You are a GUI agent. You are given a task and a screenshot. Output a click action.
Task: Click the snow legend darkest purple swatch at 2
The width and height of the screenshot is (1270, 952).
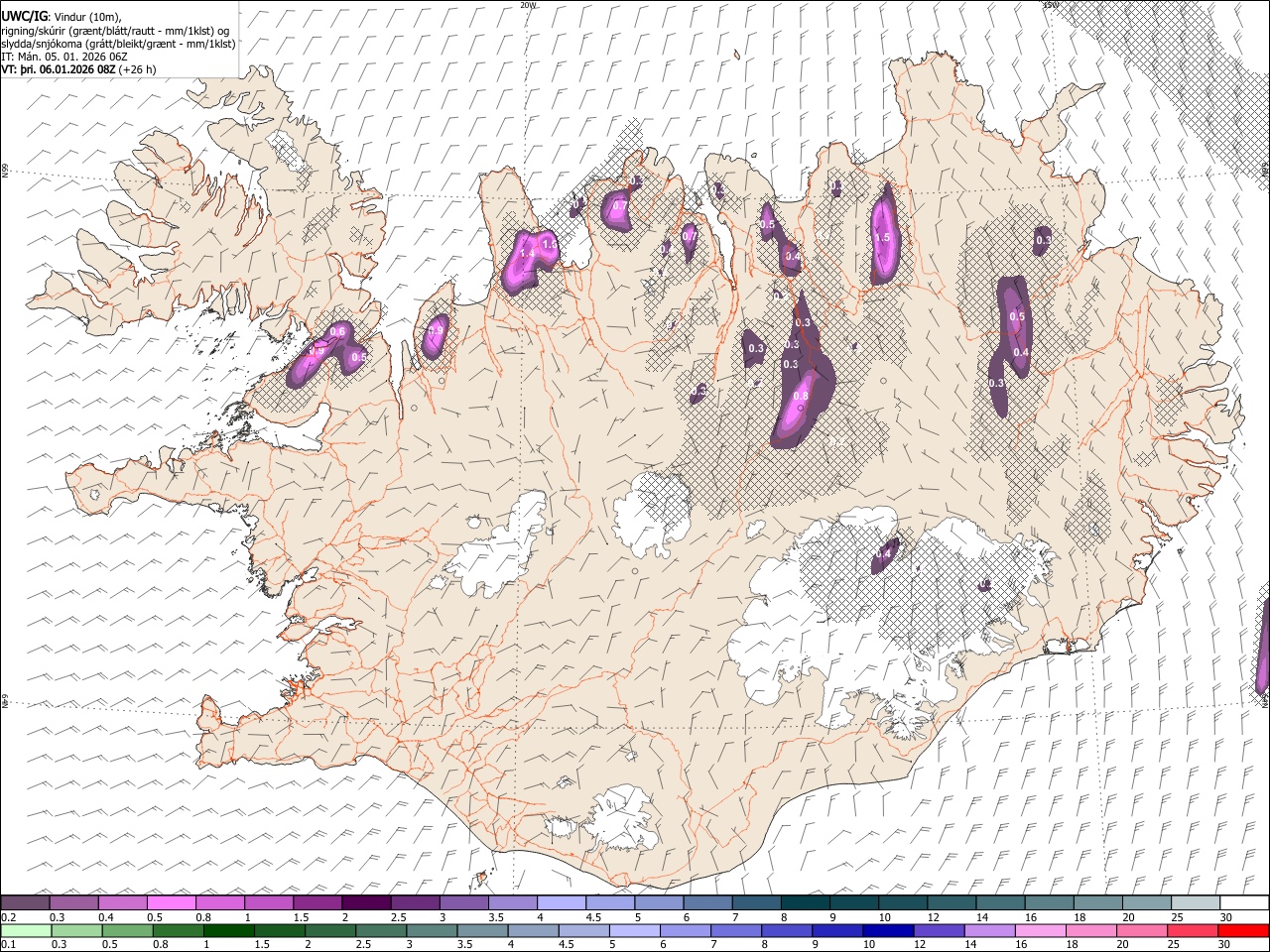[366, 903]
